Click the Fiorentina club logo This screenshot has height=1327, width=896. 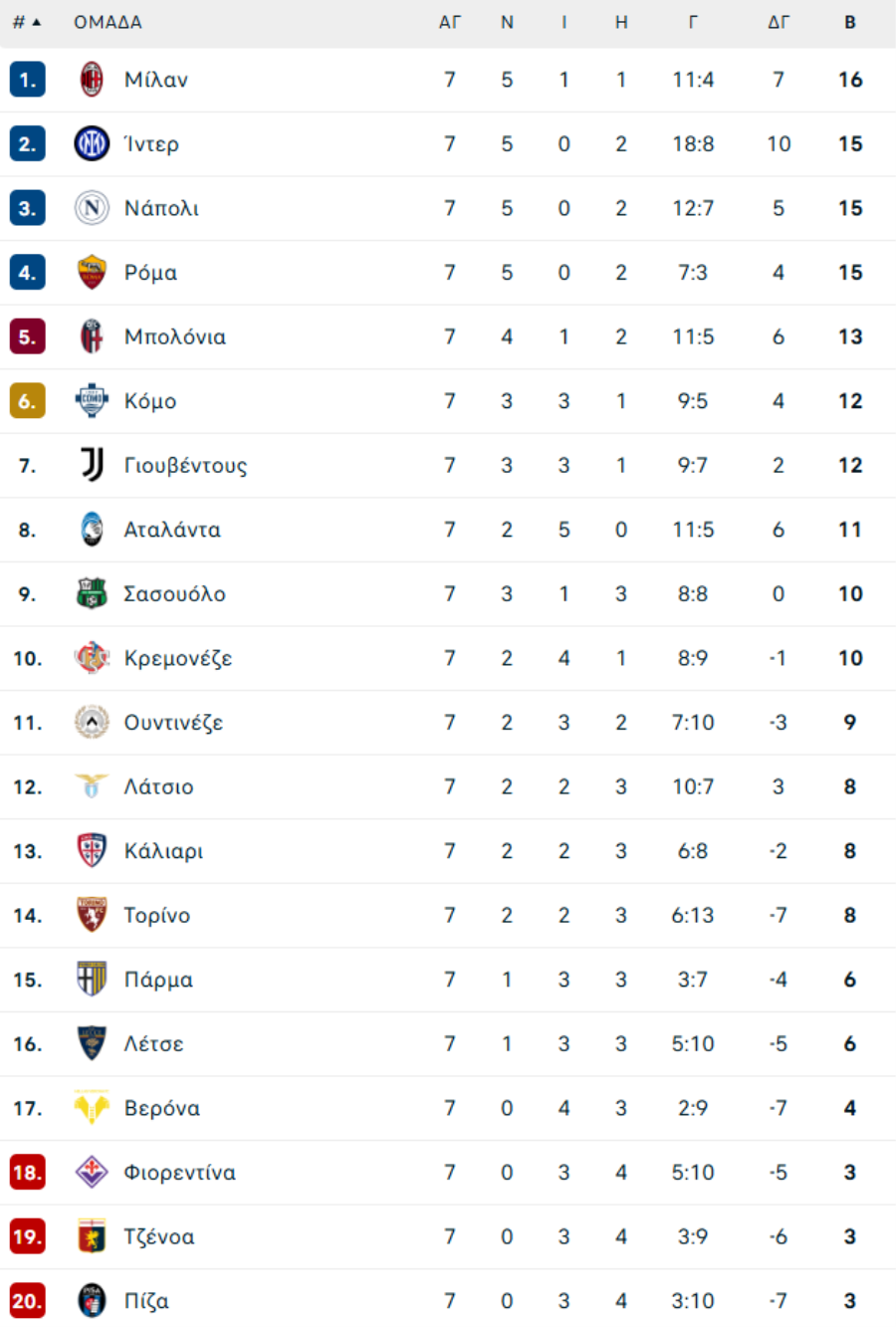point(92,1172)
